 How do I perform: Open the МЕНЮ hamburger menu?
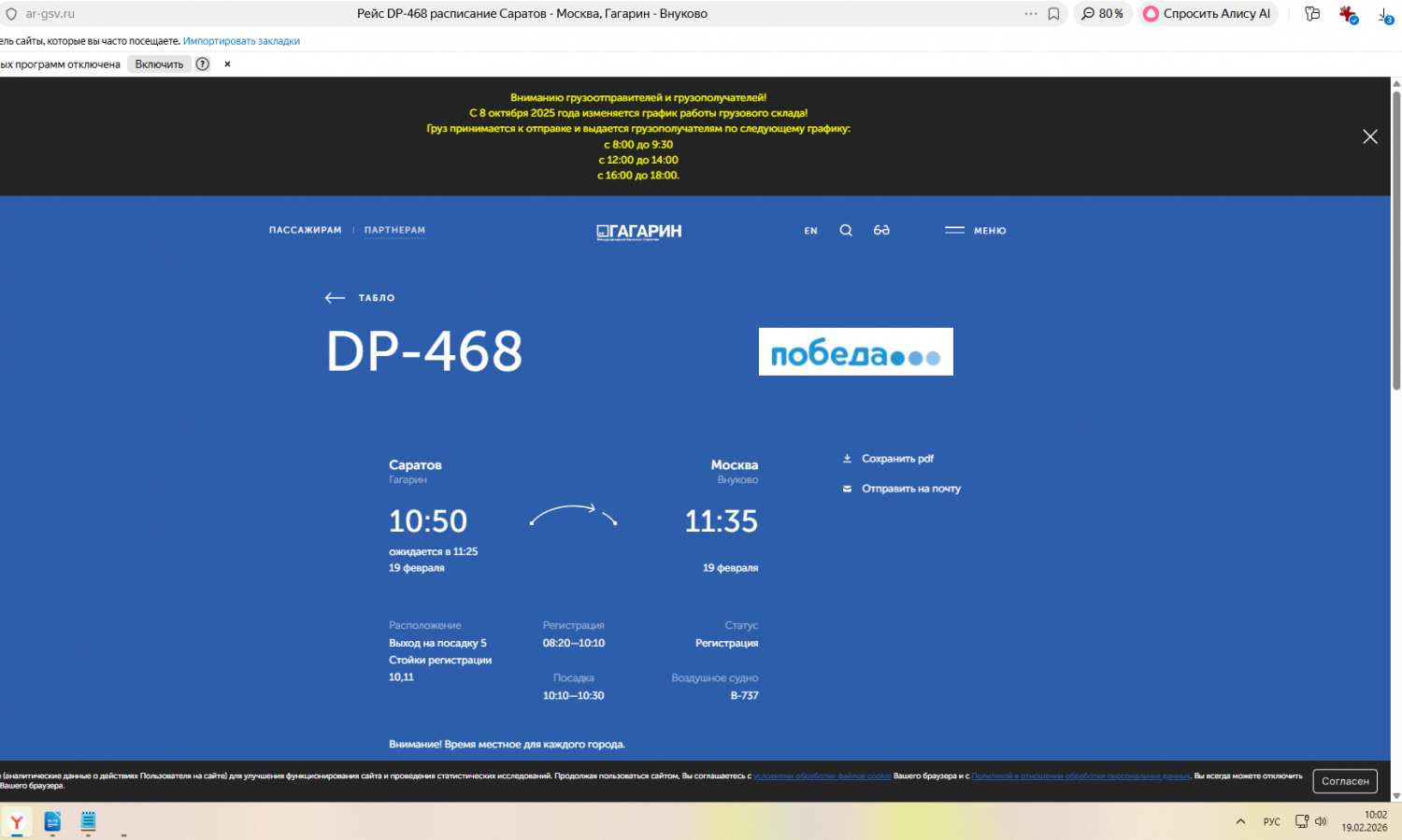tap(975, 231)
